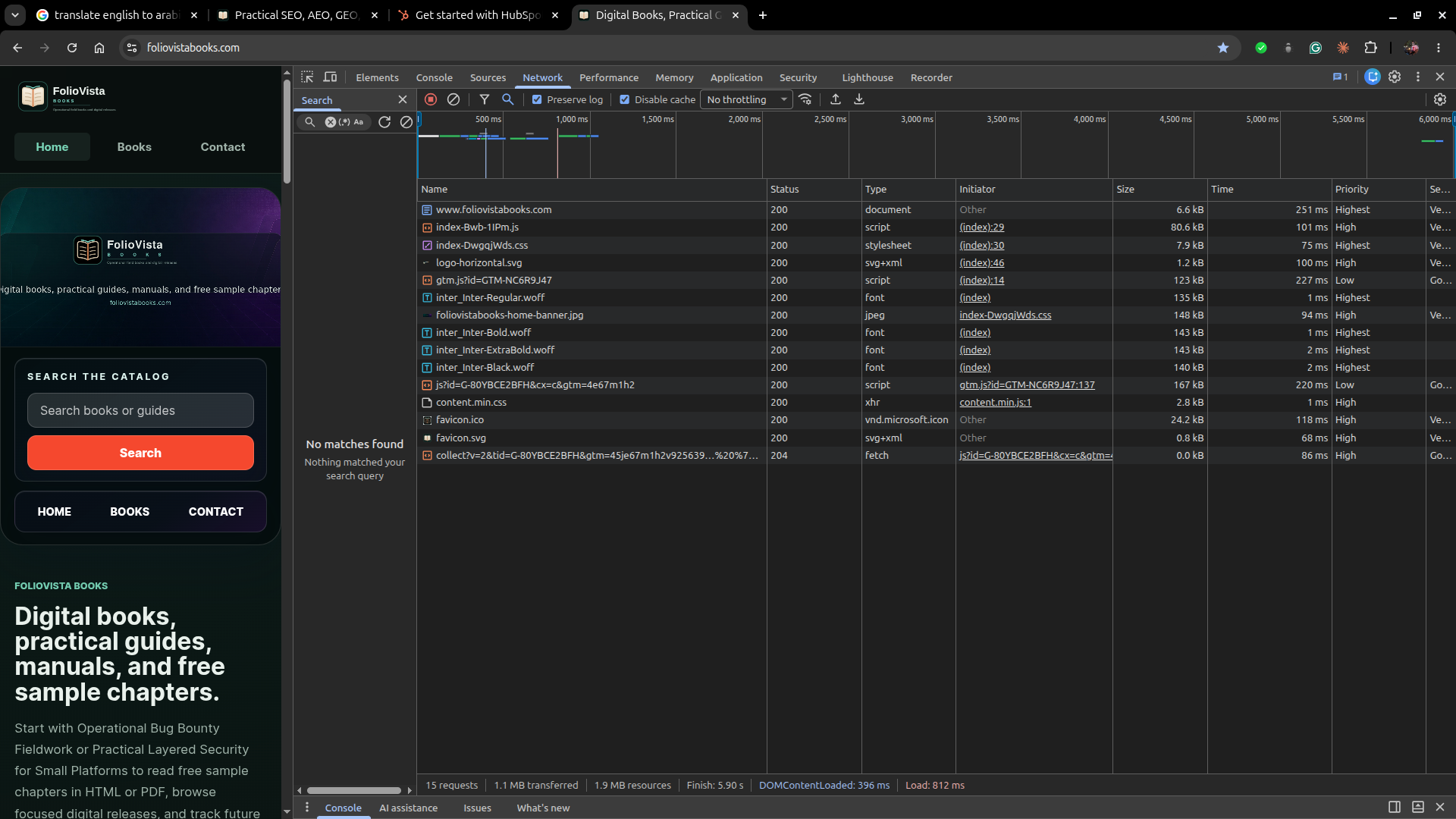The width and height of the screenshot is (1456, 819).
Task: Click the address bar URL foliovistabooks.com
Action: tap(193, 48)
